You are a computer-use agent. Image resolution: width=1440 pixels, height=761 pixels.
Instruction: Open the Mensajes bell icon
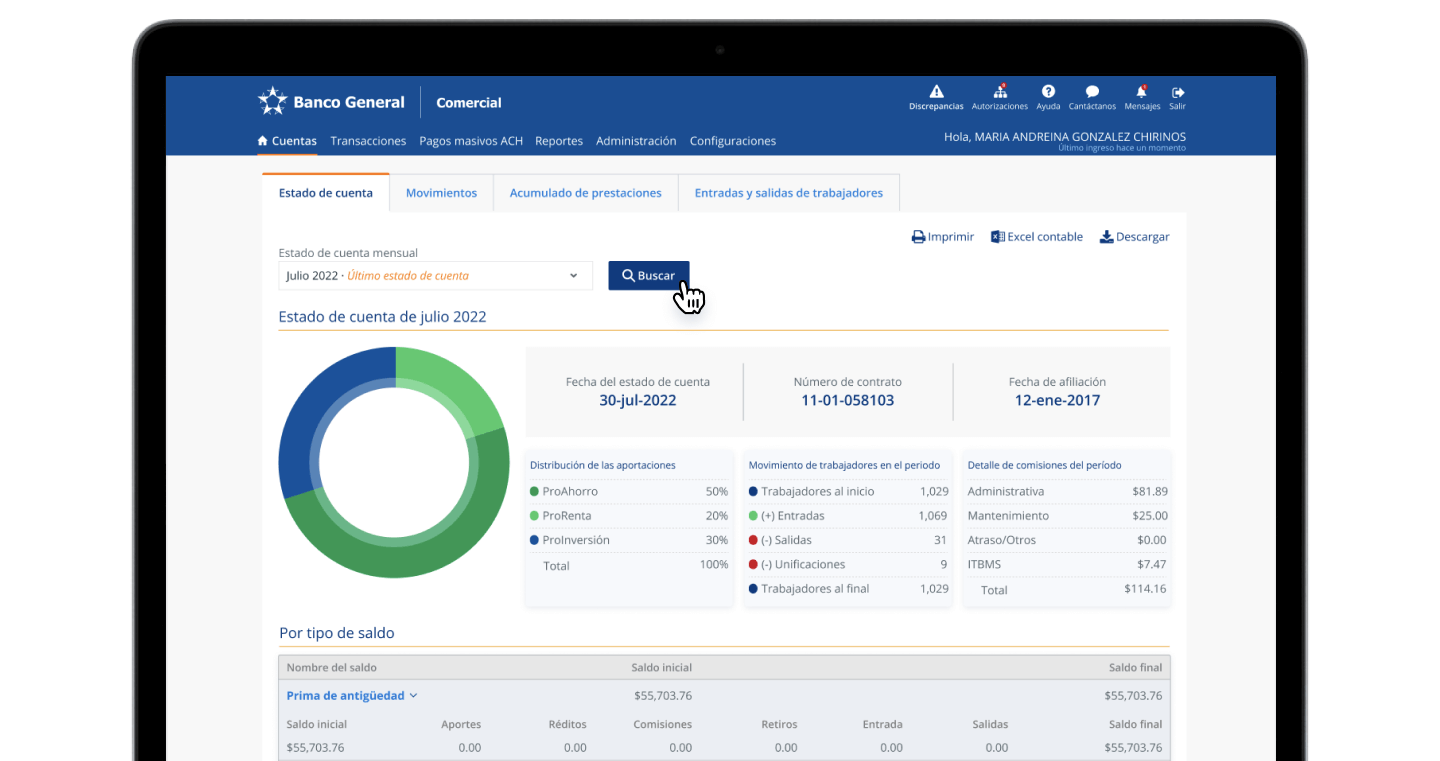(x=1142, y=91)
